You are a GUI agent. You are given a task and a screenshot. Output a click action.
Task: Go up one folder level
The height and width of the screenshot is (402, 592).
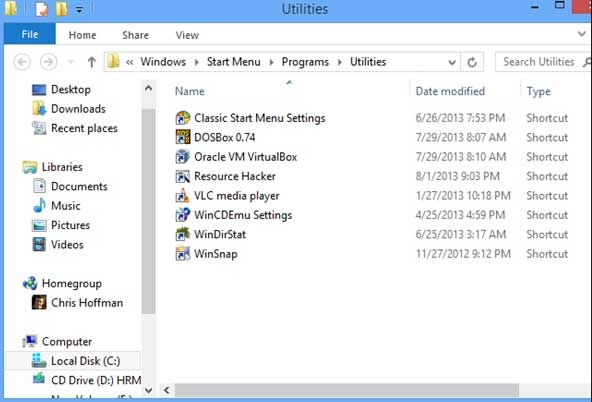[91, 62]
